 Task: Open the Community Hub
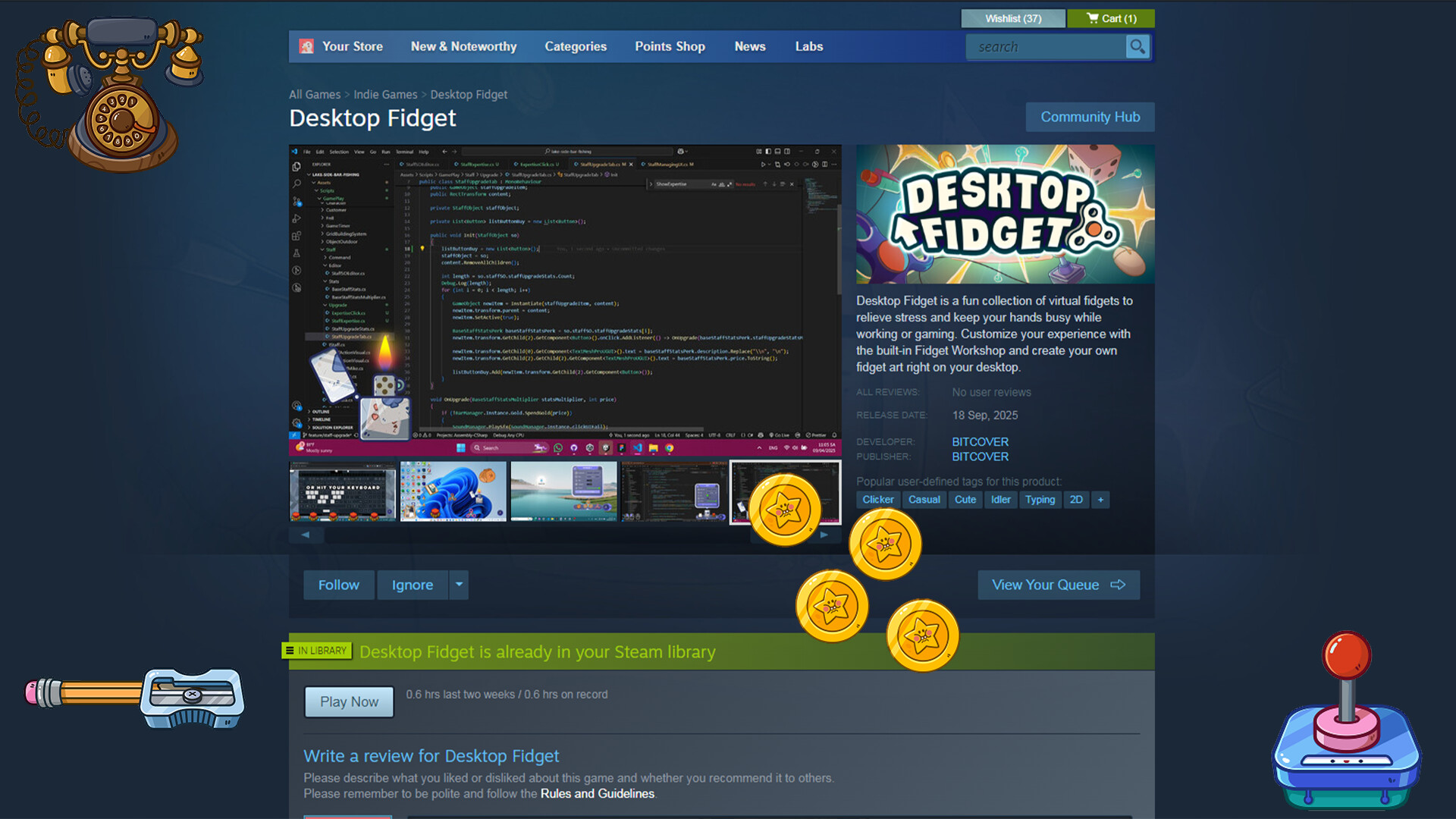(1090, 117)
